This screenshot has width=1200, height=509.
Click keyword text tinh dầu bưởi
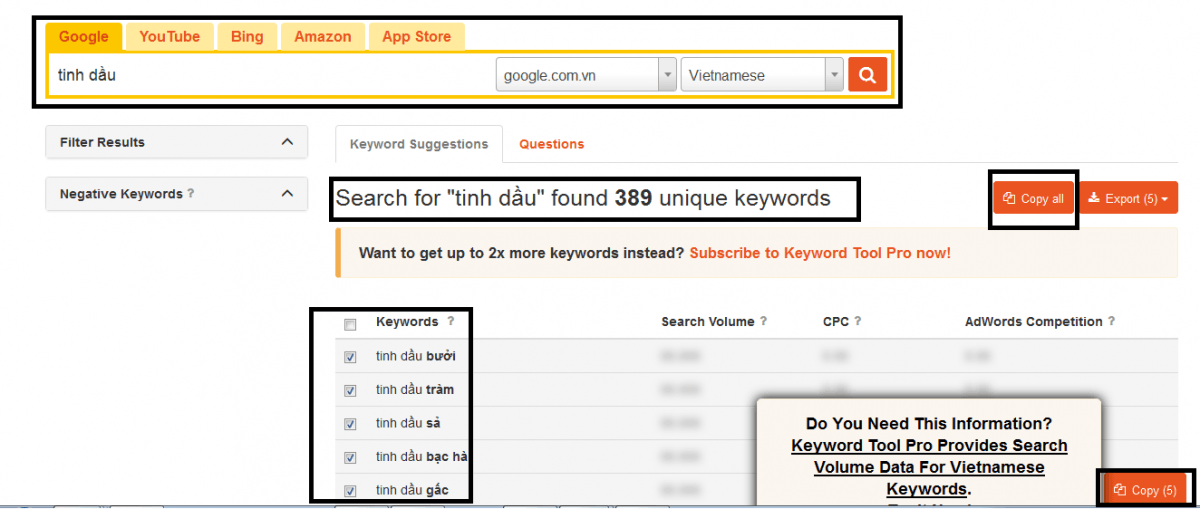416,356
